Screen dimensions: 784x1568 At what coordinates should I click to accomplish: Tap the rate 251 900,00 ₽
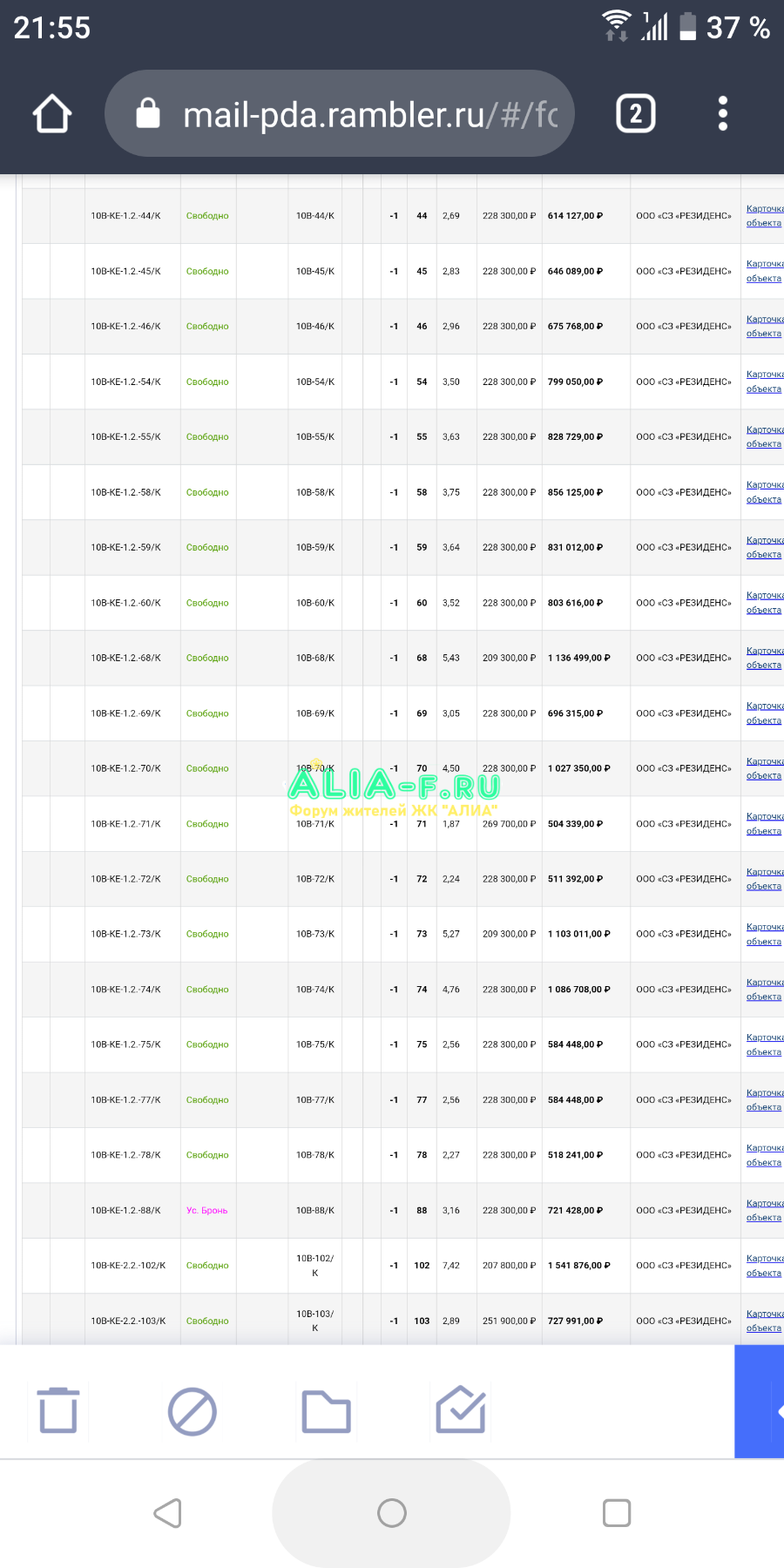point(510,1321)
